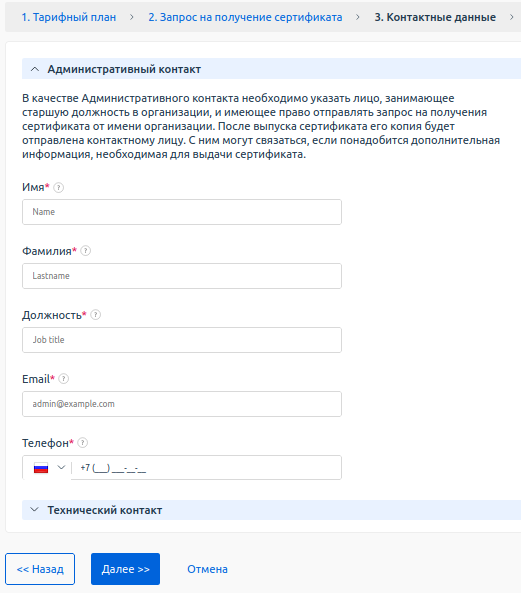The width and height of the screenshot is (521, 593).
Task: Select step 3. Контактные данные breadcrumb
Action: pyautogui.click(x=435, y=17)
